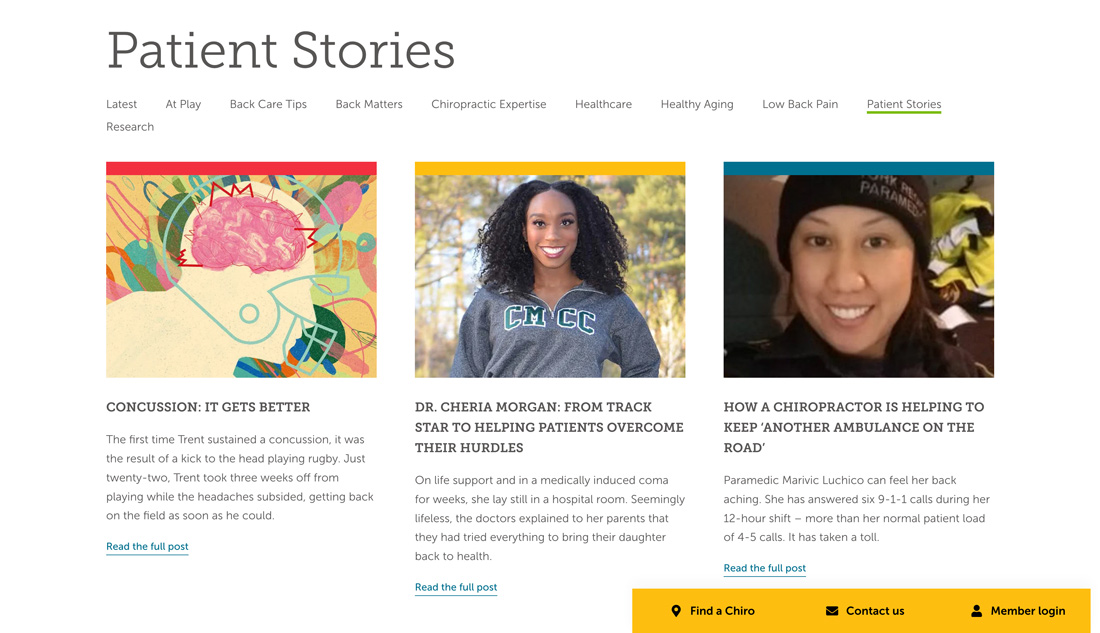Click the person icon for Member login

click(976, 611)
